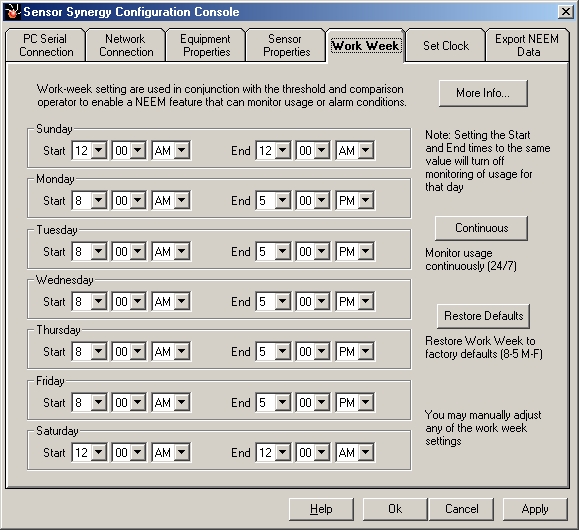Select the Sensor Properties tab
579x530 pixels.
286,45
